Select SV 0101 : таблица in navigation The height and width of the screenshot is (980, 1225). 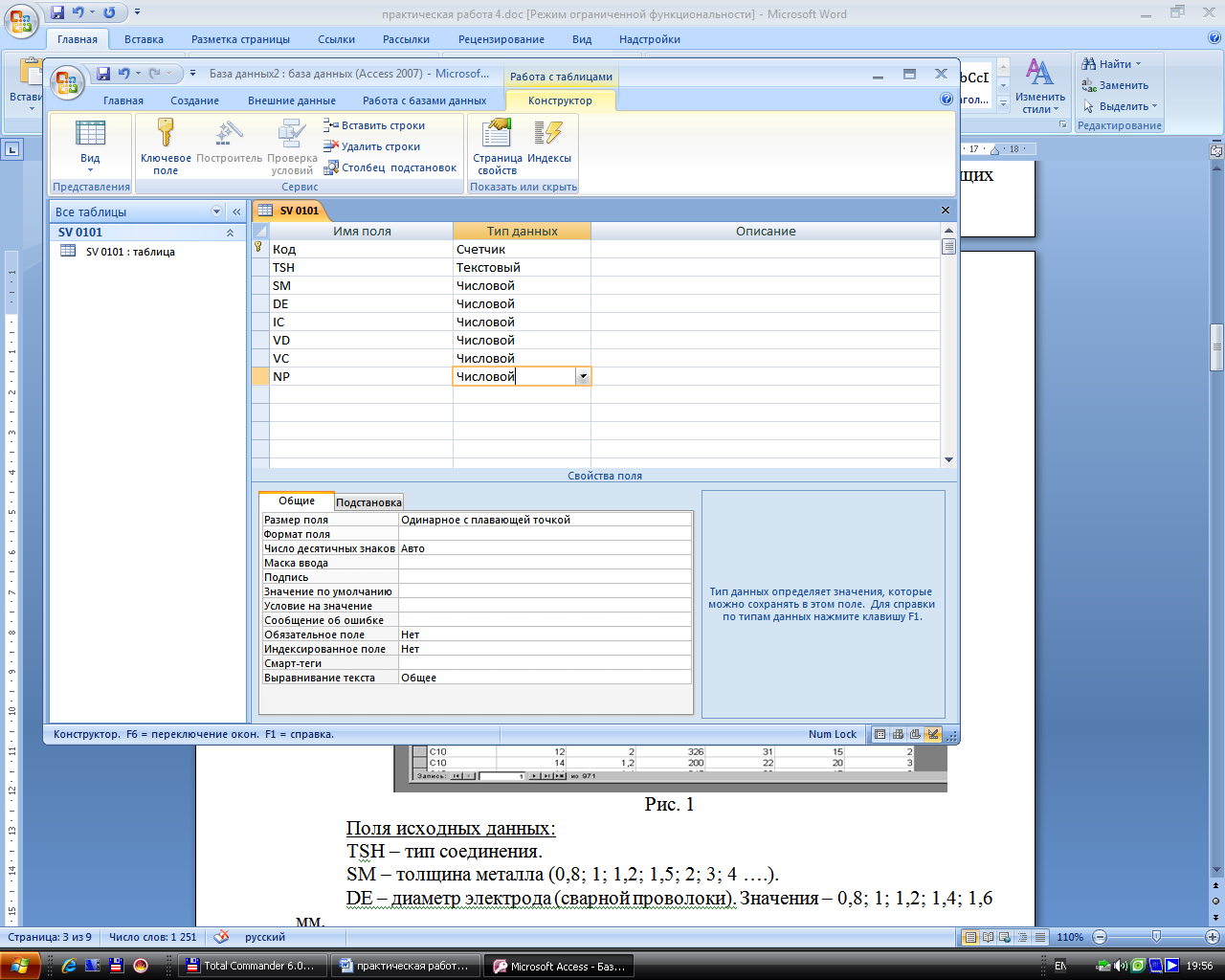(130, 252)
